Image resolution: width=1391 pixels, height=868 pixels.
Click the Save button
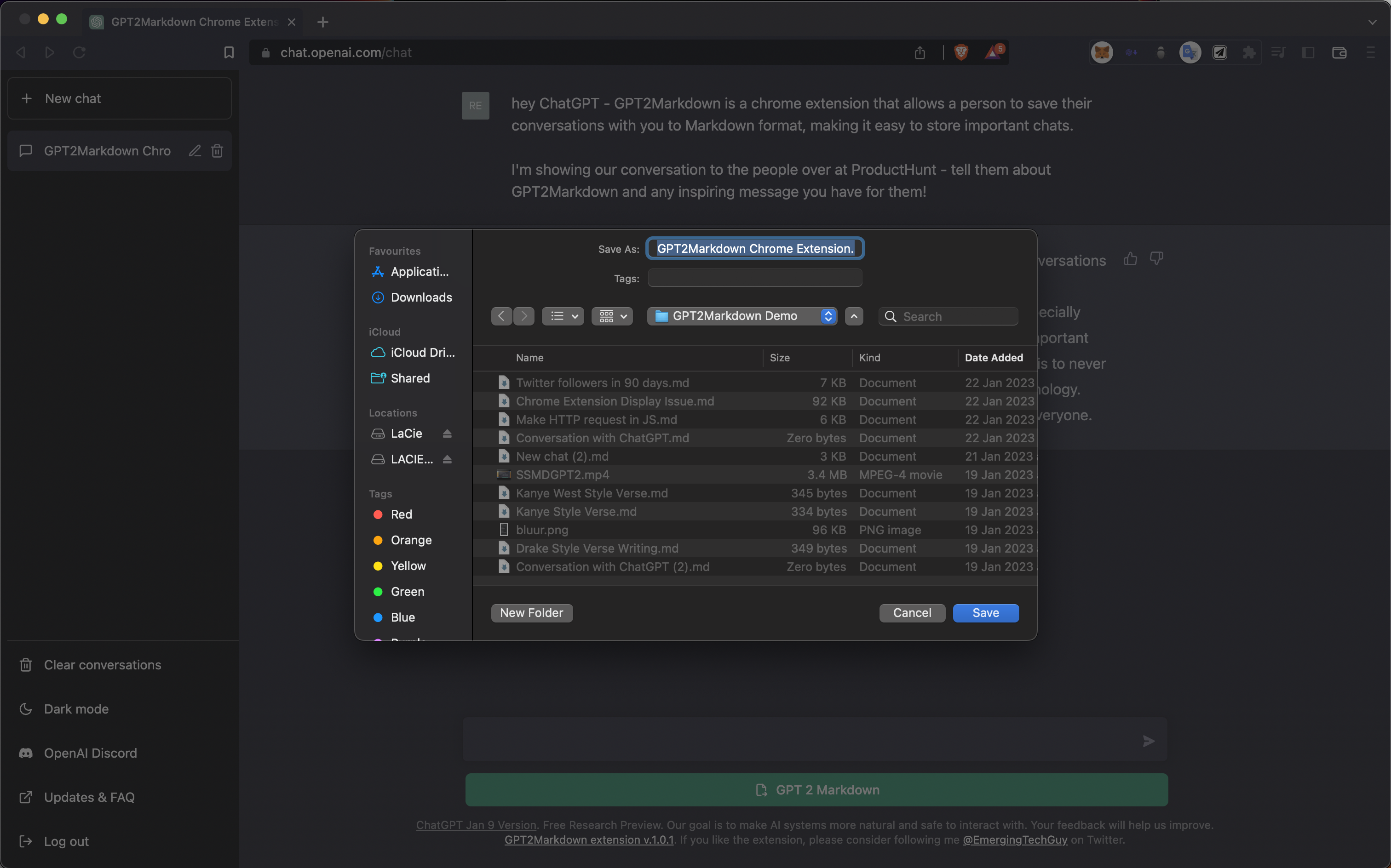pyautogui.click(x=986, y=613)
